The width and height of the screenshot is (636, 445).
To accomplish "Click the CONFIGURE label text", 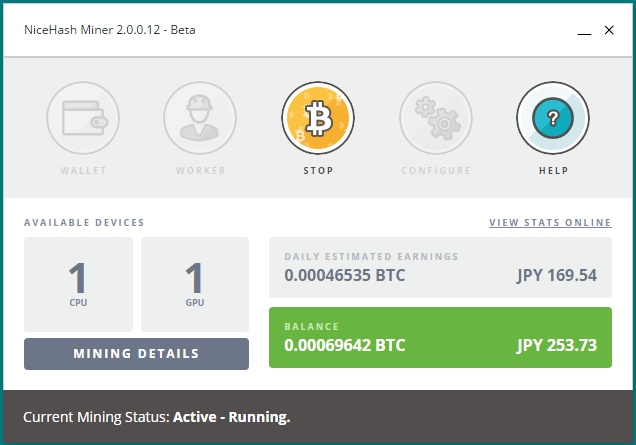I will pyautogui.click(x=436, y=171).
